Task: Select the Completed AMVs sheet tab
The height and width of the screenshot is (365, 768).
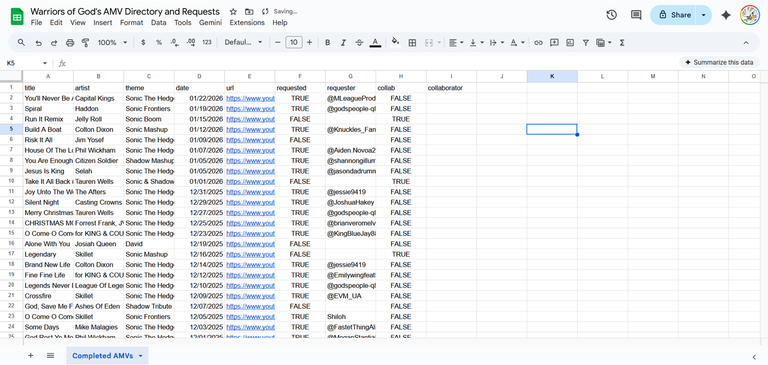Action: pyautogui.click(x=102, y=356)
